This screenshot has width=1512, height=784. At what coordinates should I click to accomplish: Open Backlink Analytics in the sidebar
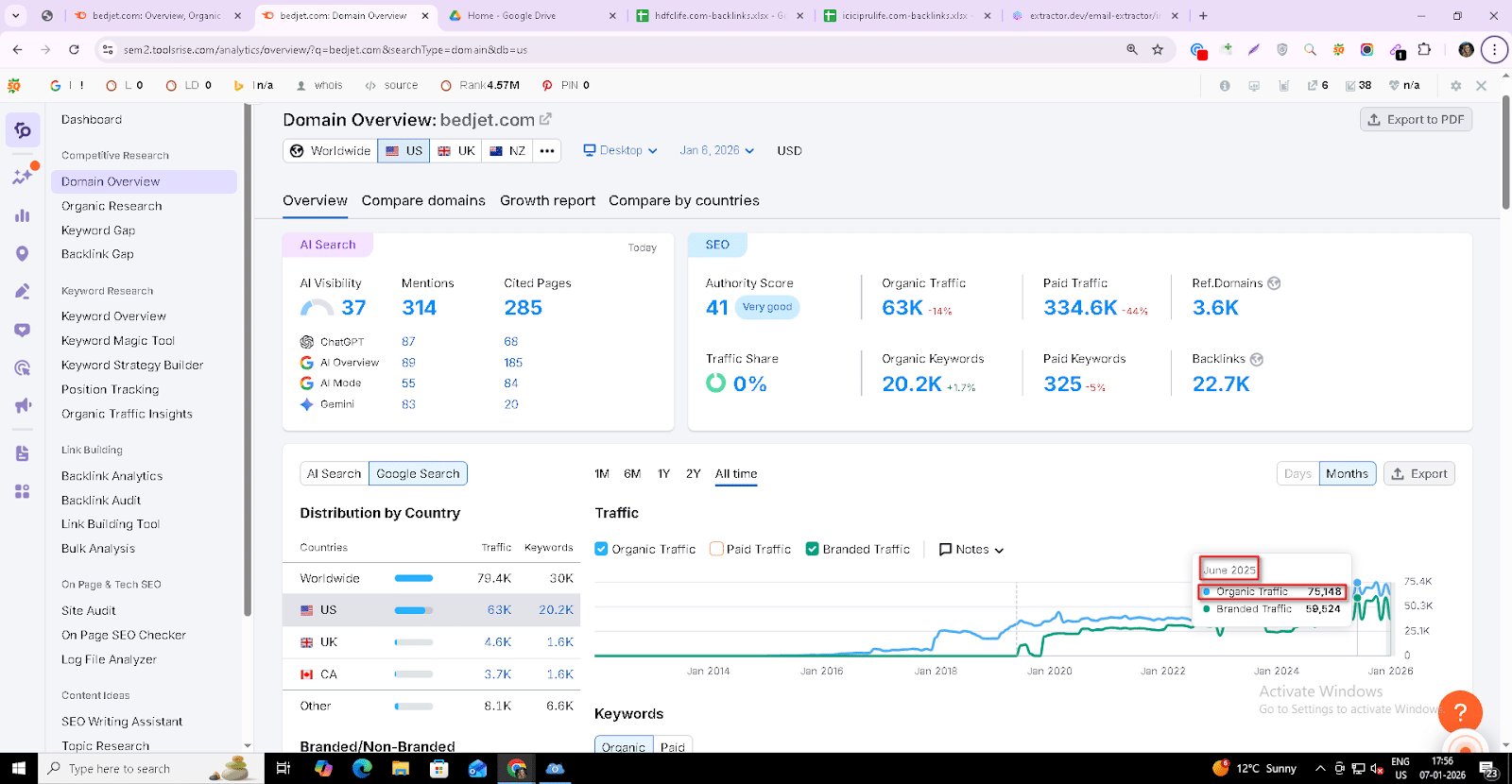pyautogui.click(x=112, y=476)
